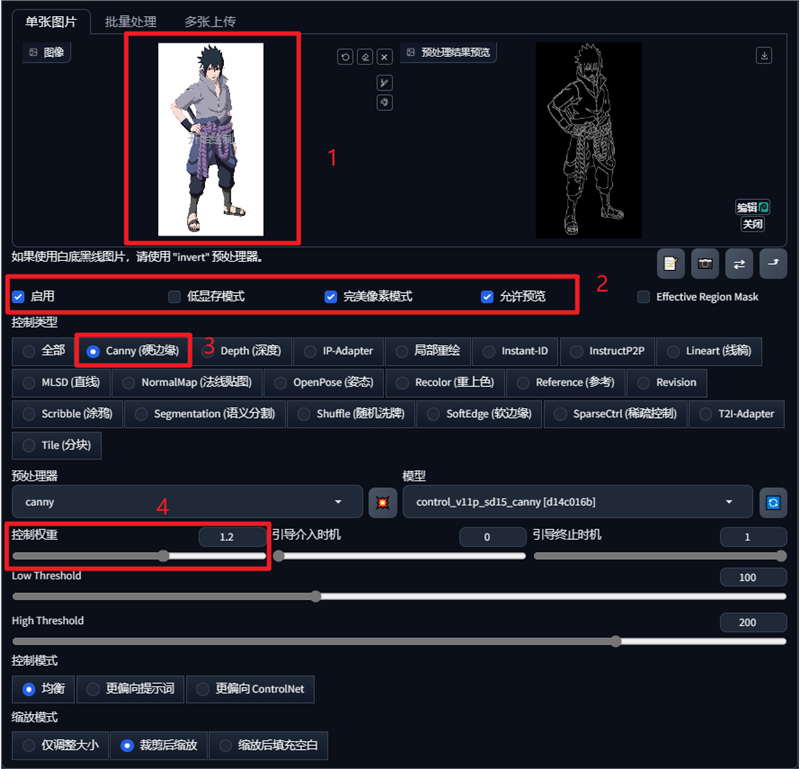
Task: Click the 关闭 button in preview
Action: click(752, 224)
